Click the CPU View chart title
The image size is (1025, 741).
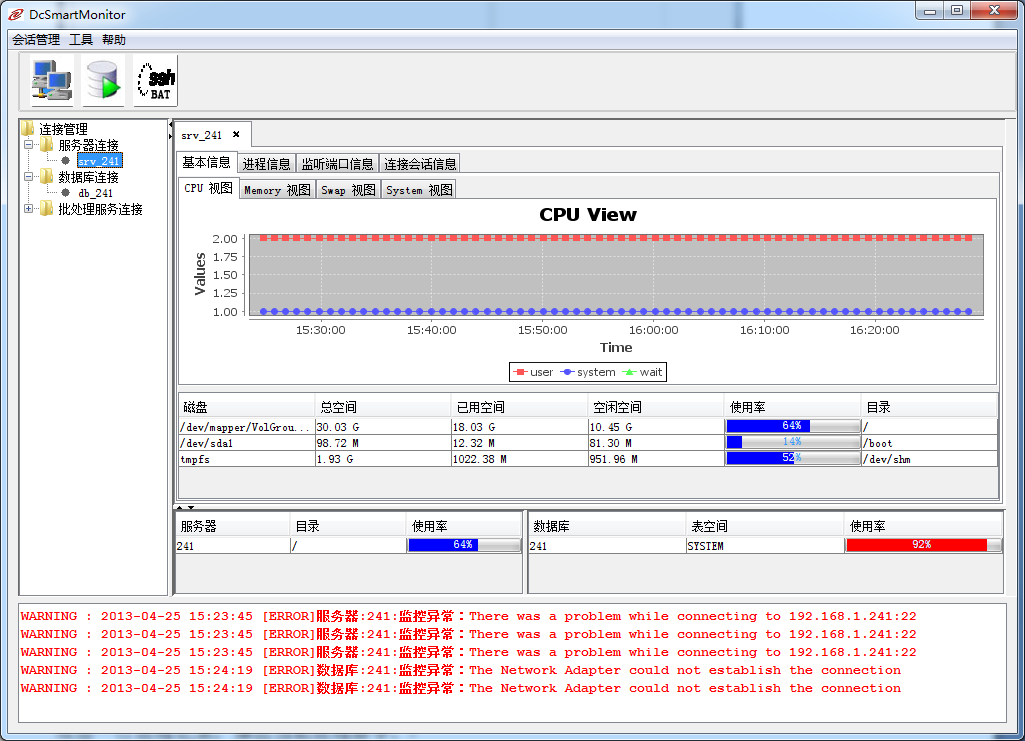click(588, 214)
